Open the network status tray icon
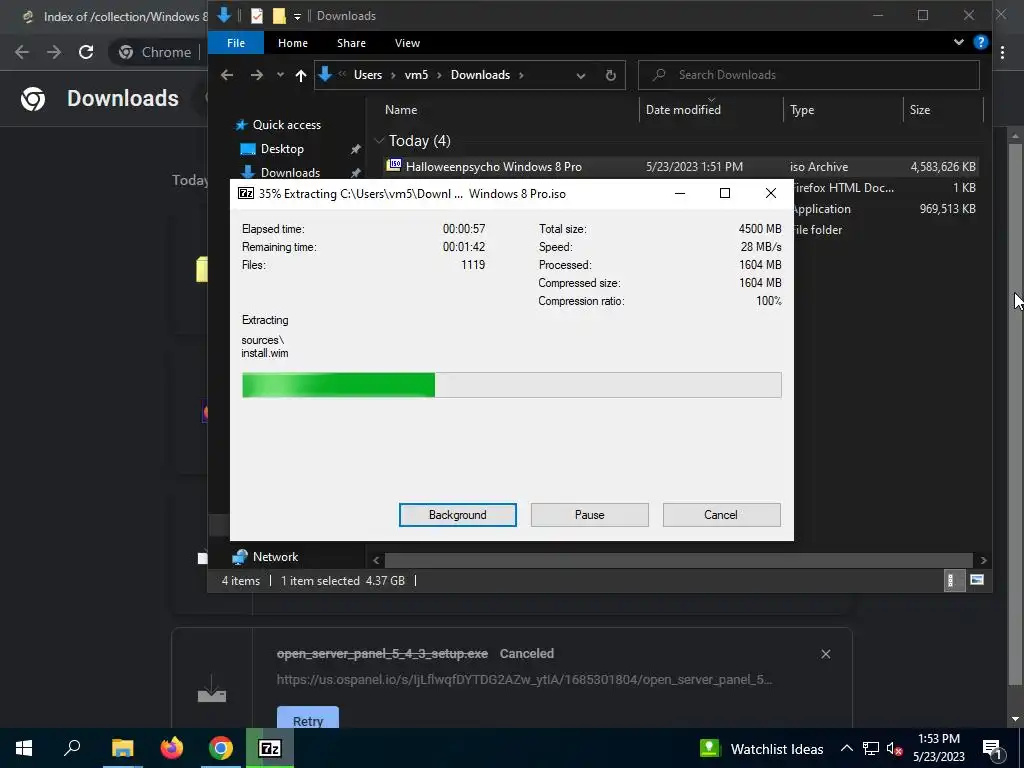 871,748
